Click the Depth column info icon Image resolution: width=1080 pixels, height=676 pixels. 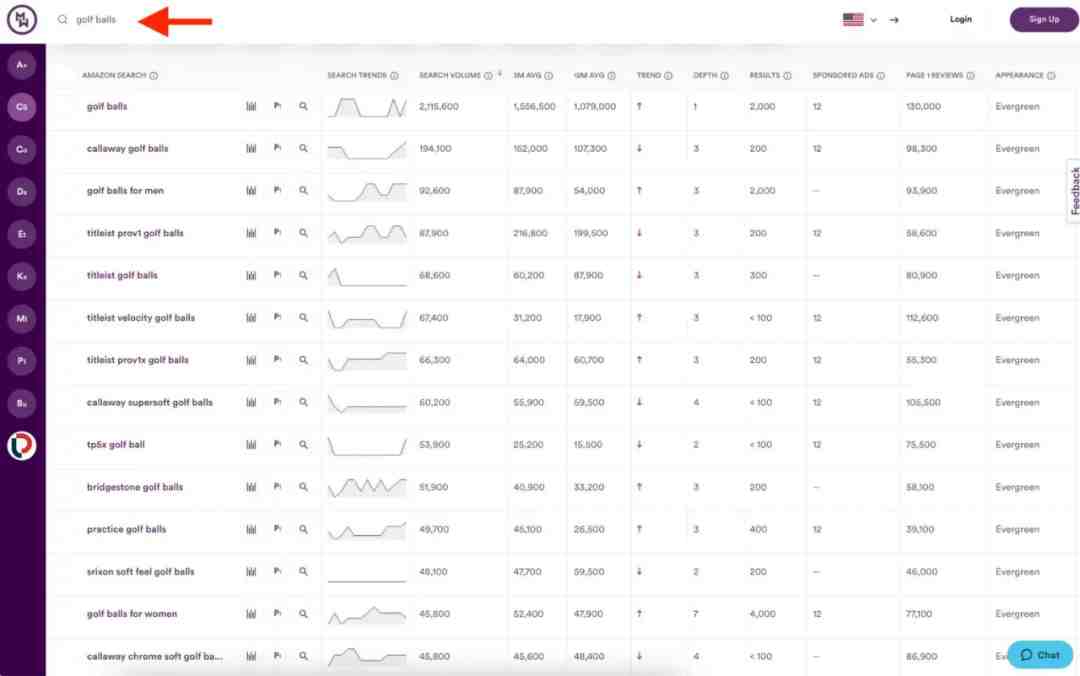(725, 76)
